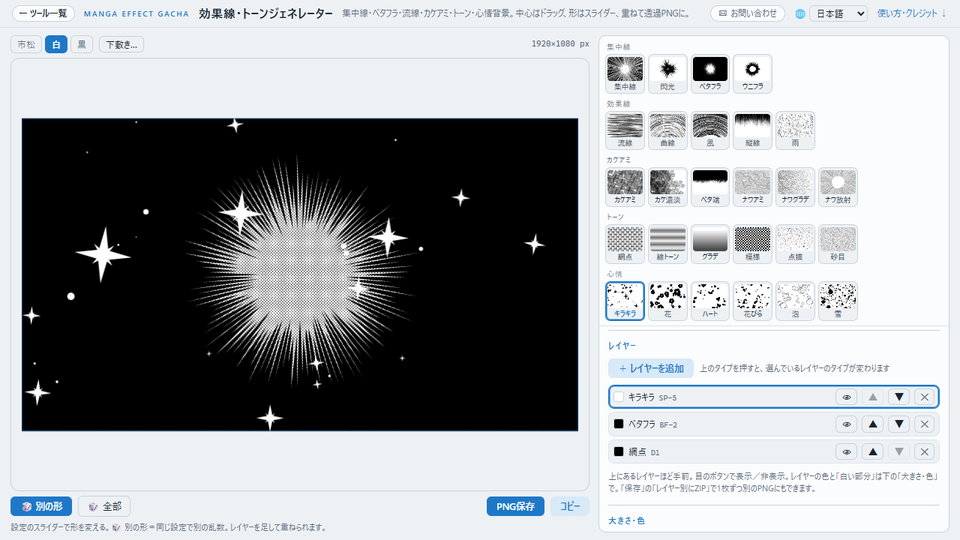This screenshot has width=960, height=540.
Task: Choose the カケ濃淡 hatching gradient
Action: click(667, 187)
